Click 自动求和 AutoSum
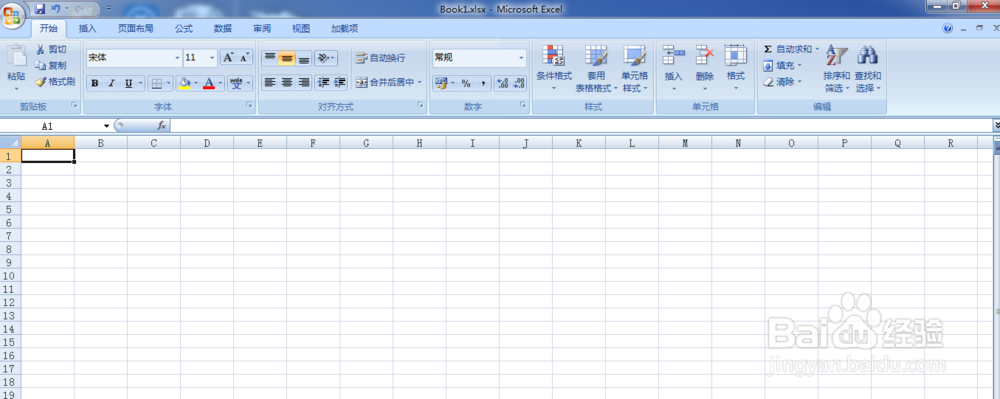This screenshot has width=1000, height=399. (788, 49)
